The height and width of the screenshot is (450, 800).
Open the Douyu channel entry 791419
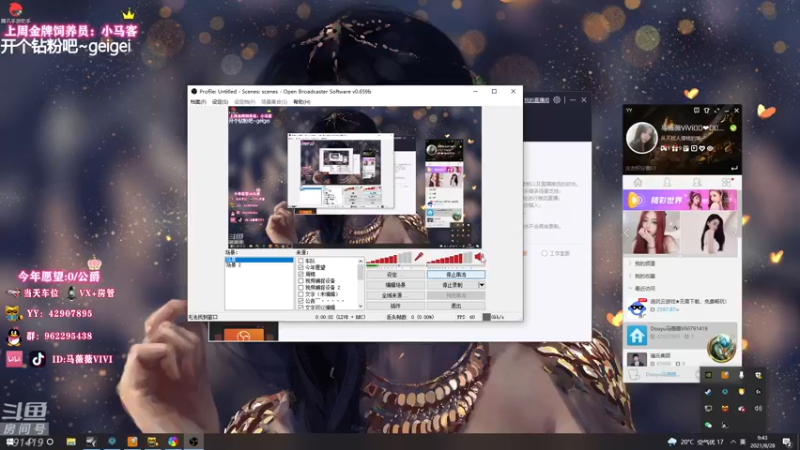(x=682, y=335)
